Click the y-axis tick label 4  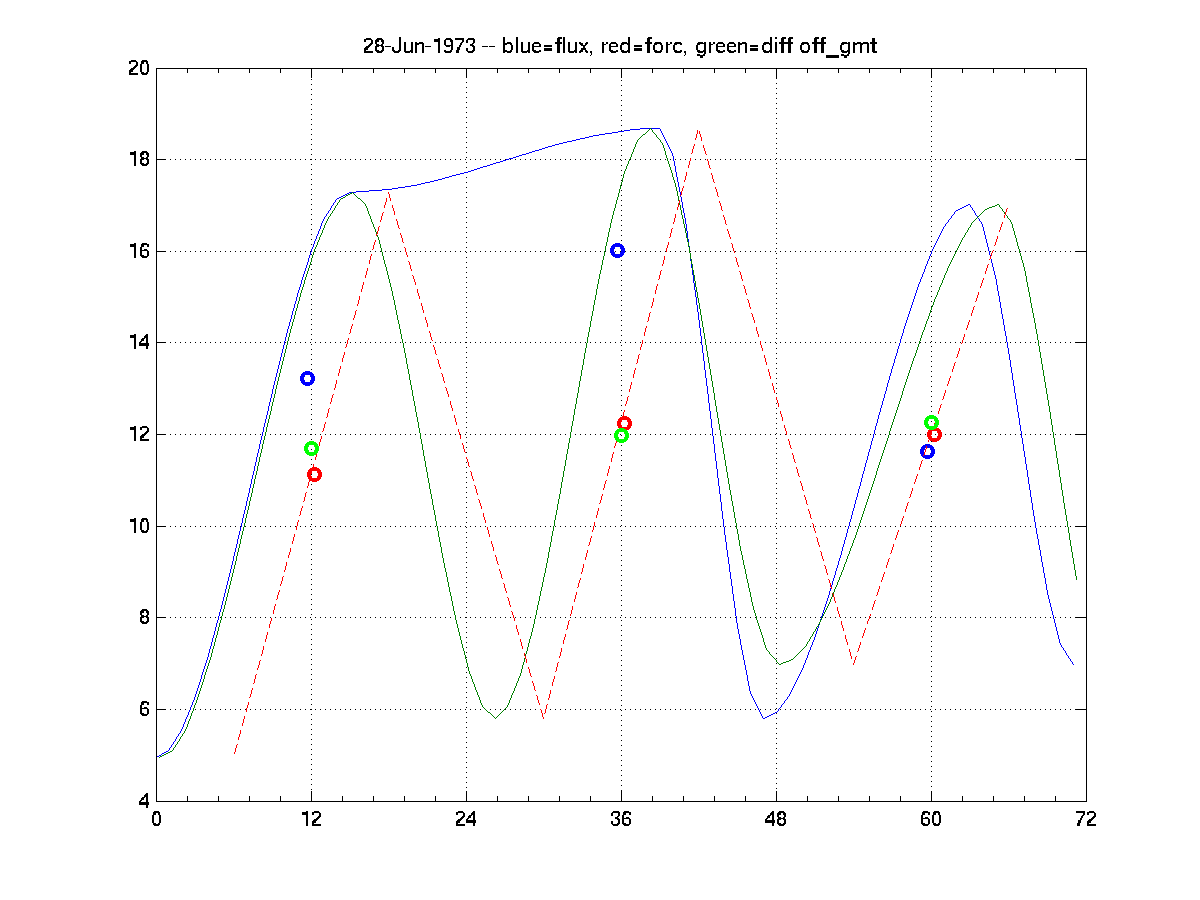pyautogui.click(x=142, y=801)
